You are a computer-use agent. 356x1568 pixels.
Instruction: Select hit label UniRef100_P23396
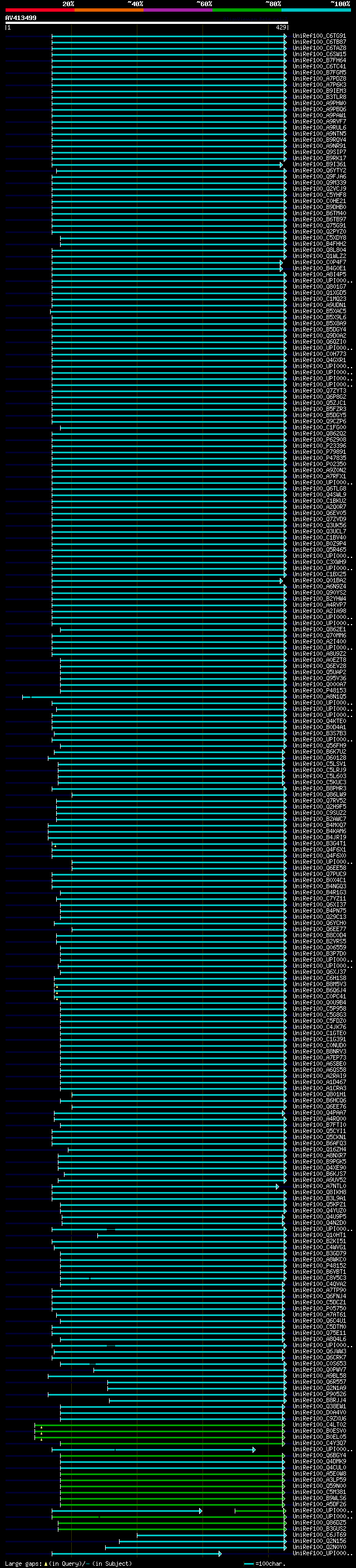click(319, 446)
